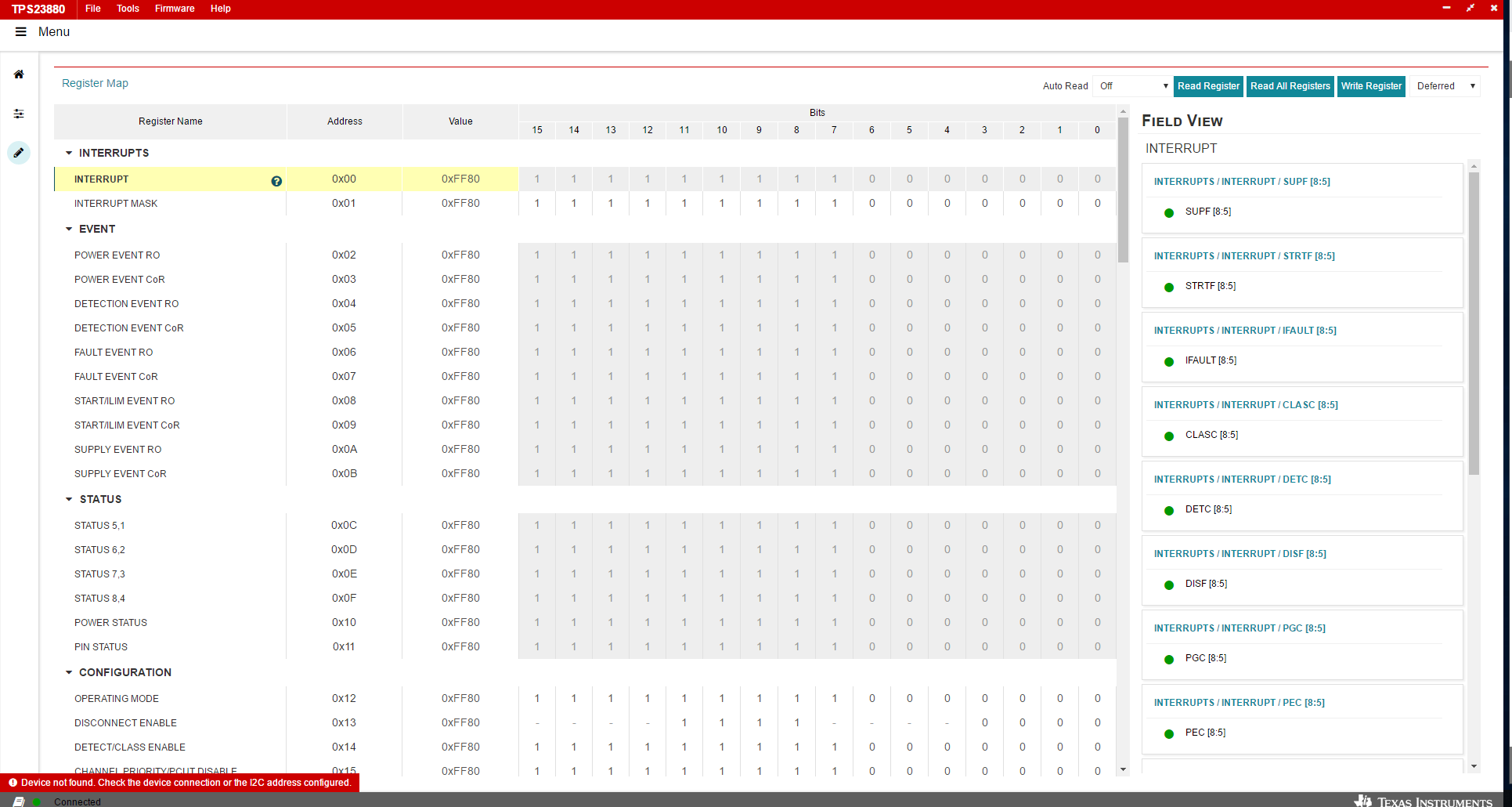Collapse the EVENT group
This screenshot has height=807, width=1512.
pos(69,229)
